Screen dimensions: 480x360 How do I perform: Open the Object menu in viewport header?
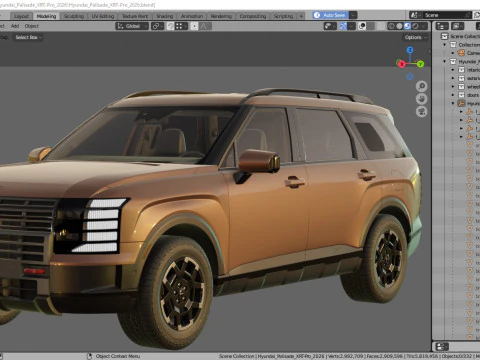click(x=32, y=26)
